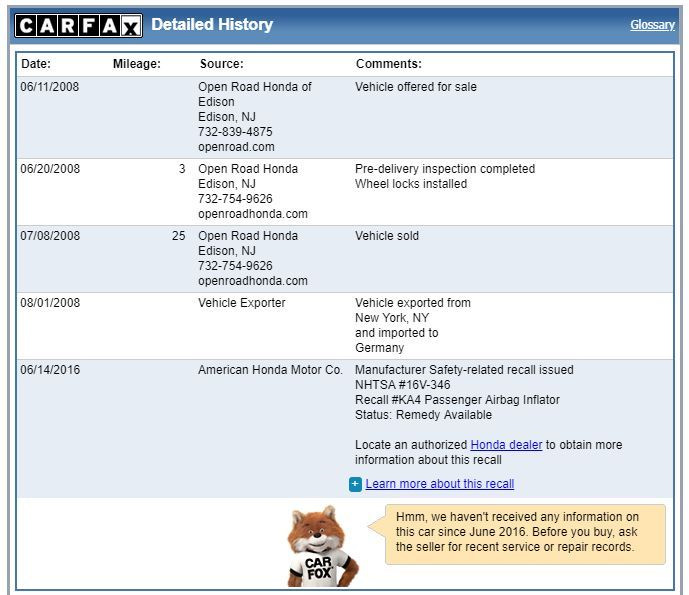Click NHTSA #16V-346 text
The height and width of the screenshot is (595, 689).
point(403,385)
